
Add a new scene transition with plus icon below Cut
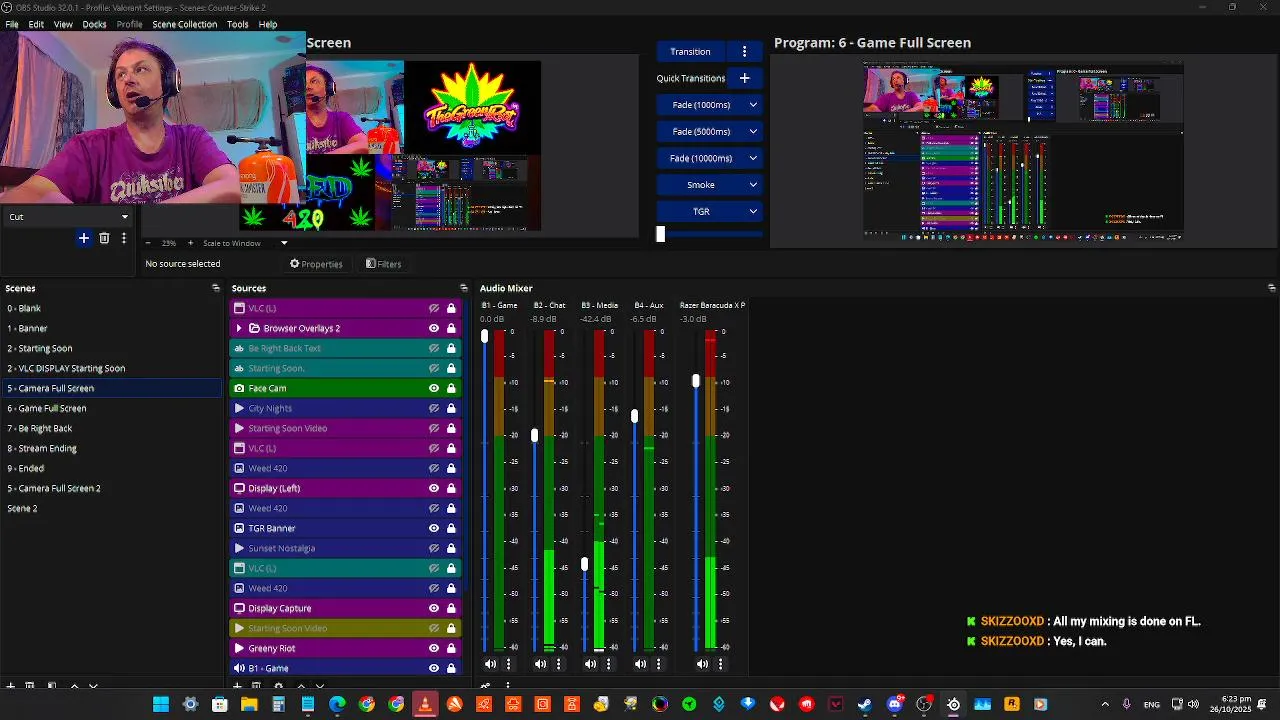(x=84, y=238)
